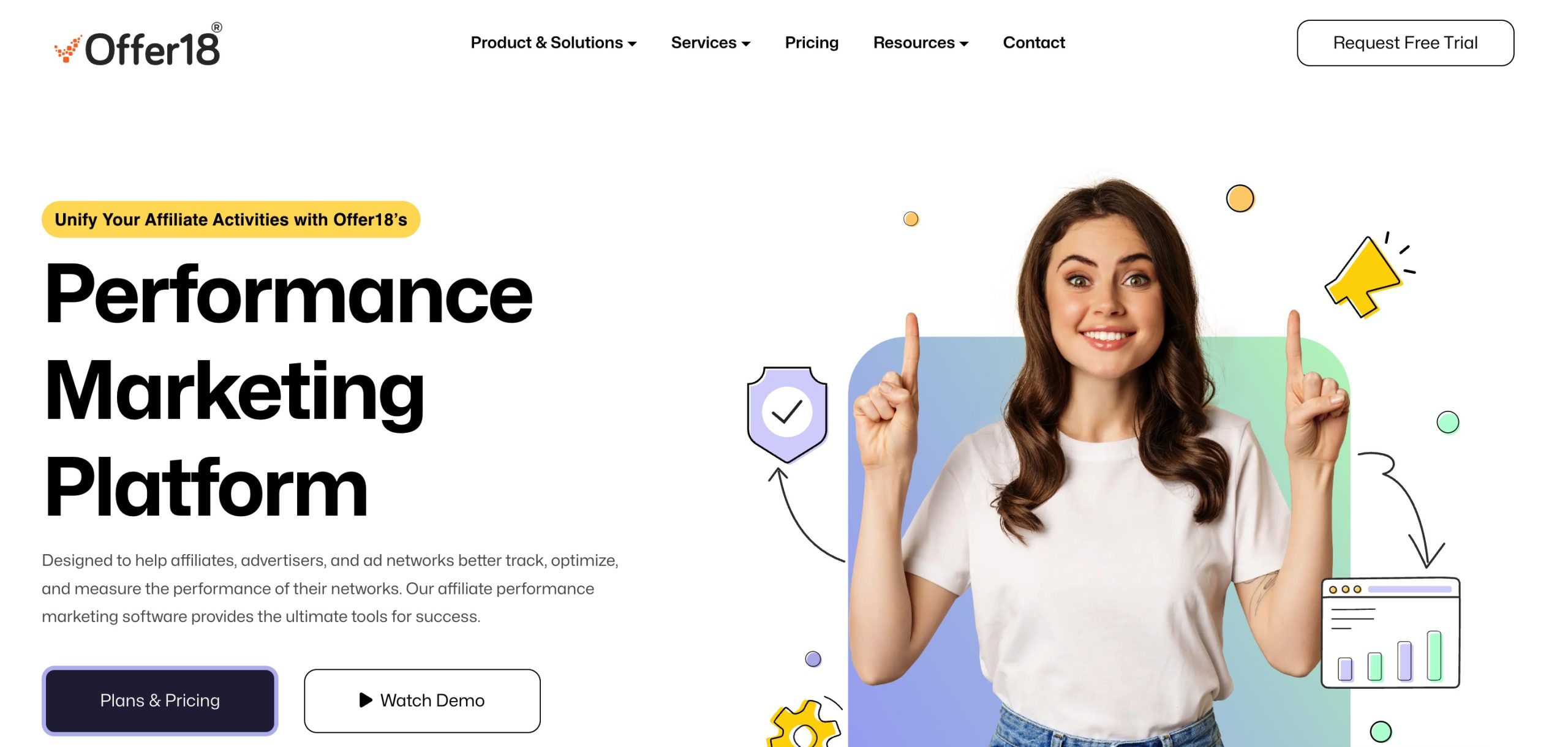Open the Product & Solutions menu
The image size is (1568, 747).
tap(554, 43)
